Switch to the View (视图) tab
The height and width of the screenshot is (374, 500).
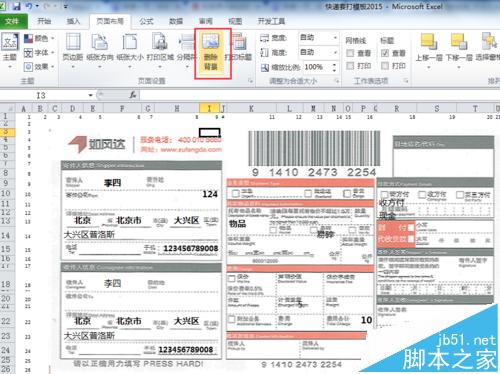235,21
